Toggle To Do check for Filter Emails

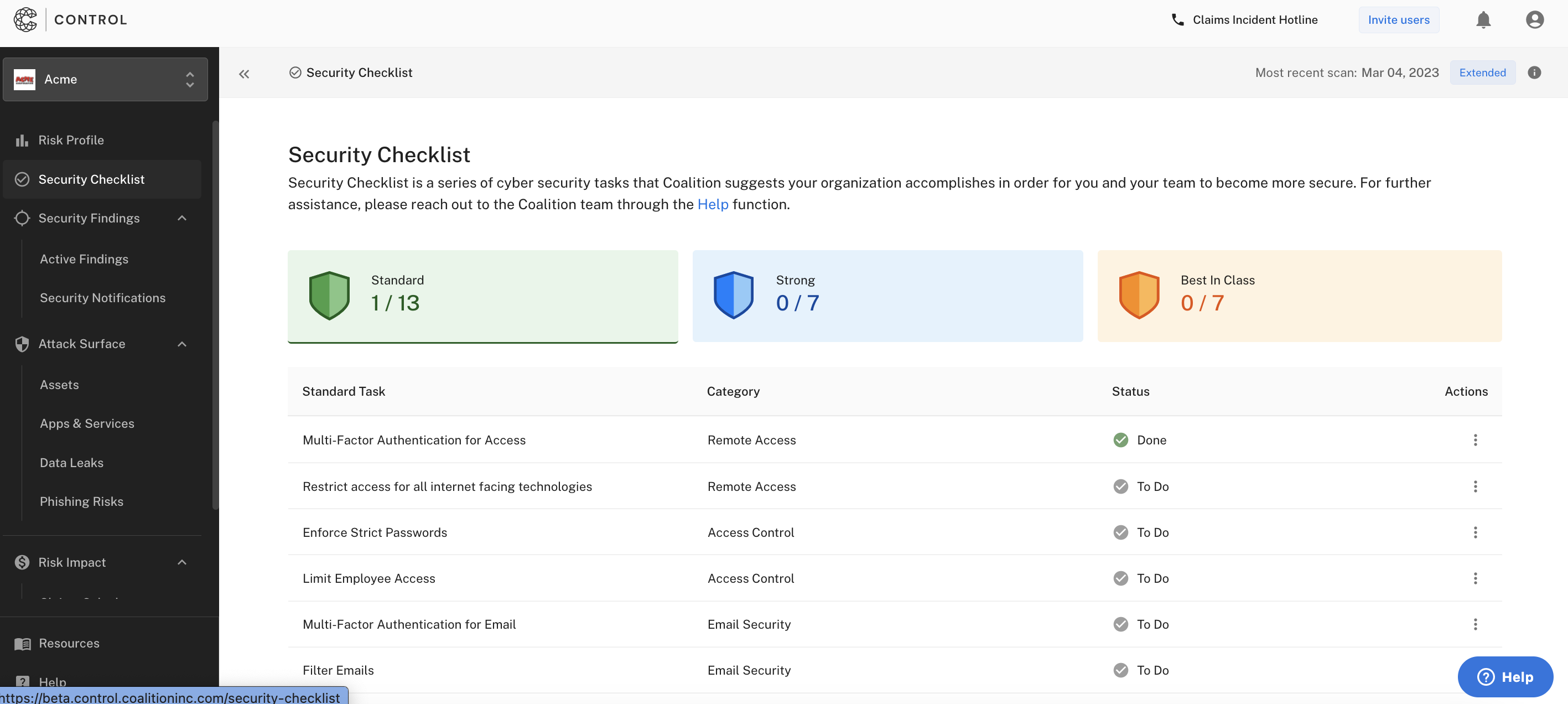[x=1120, y=670]
